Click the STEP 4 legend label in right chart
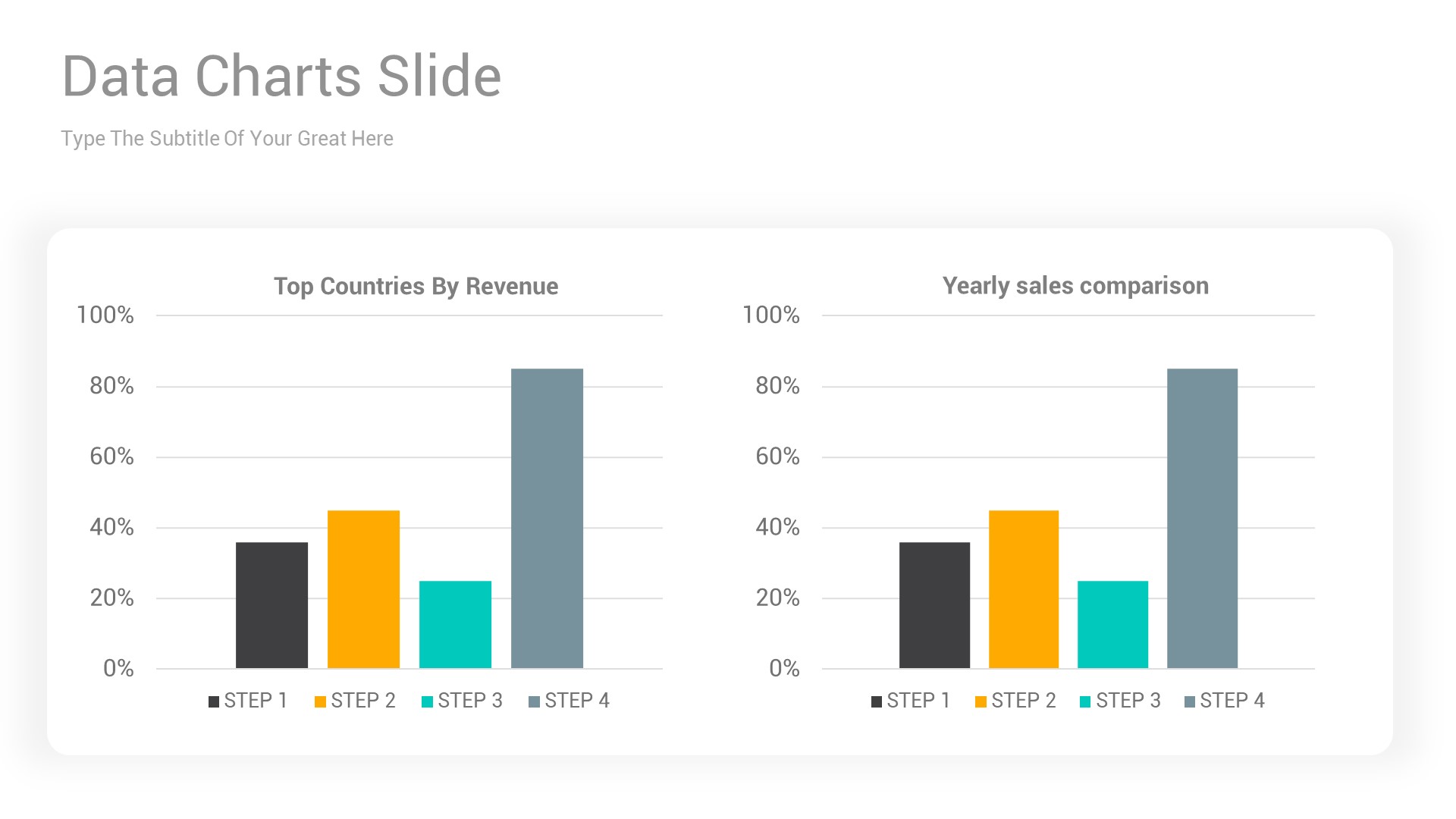 [x=1232, y=701]
